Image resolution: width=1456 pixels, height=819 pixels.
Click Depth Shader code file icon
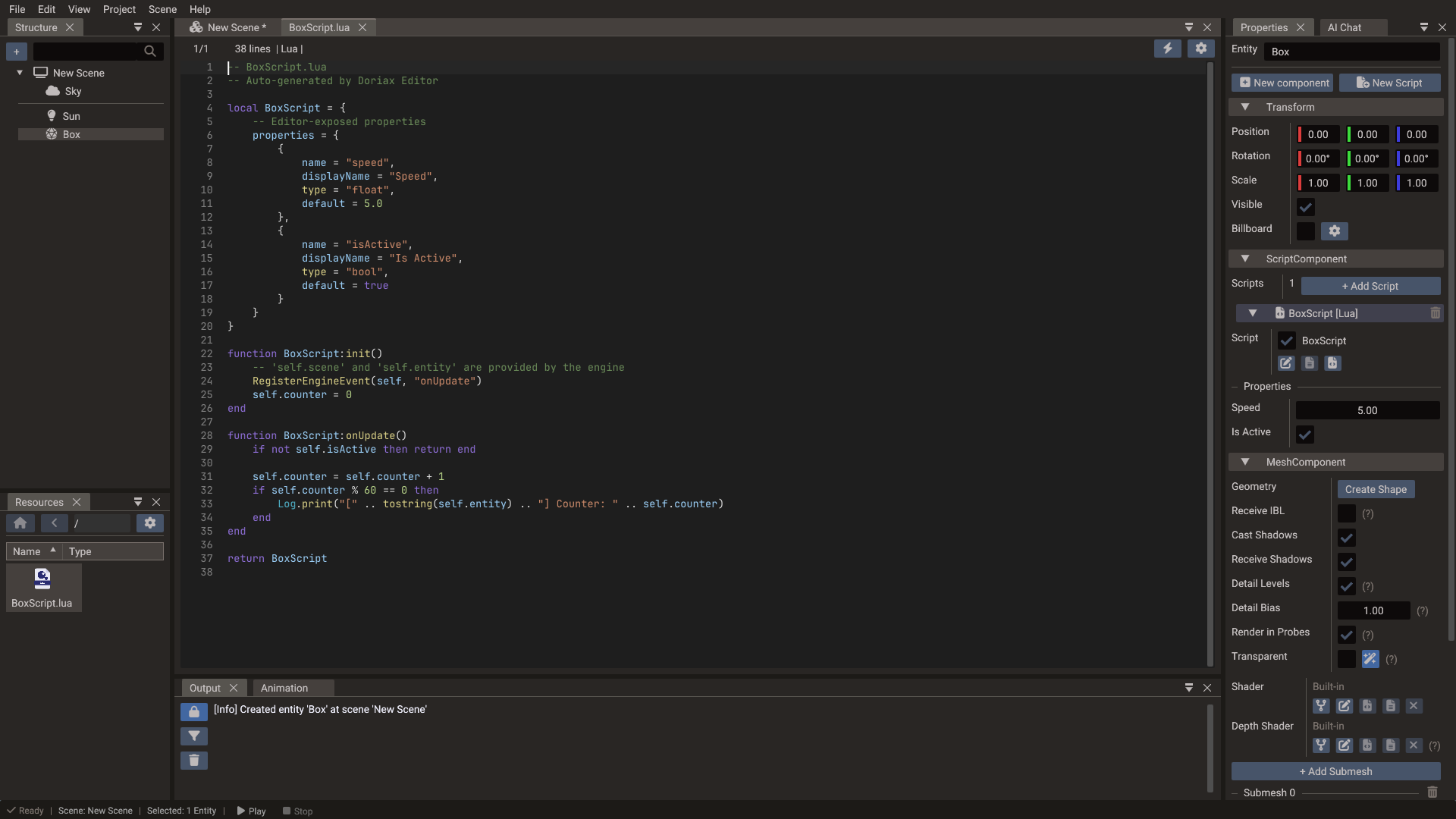coord(1367,745)
